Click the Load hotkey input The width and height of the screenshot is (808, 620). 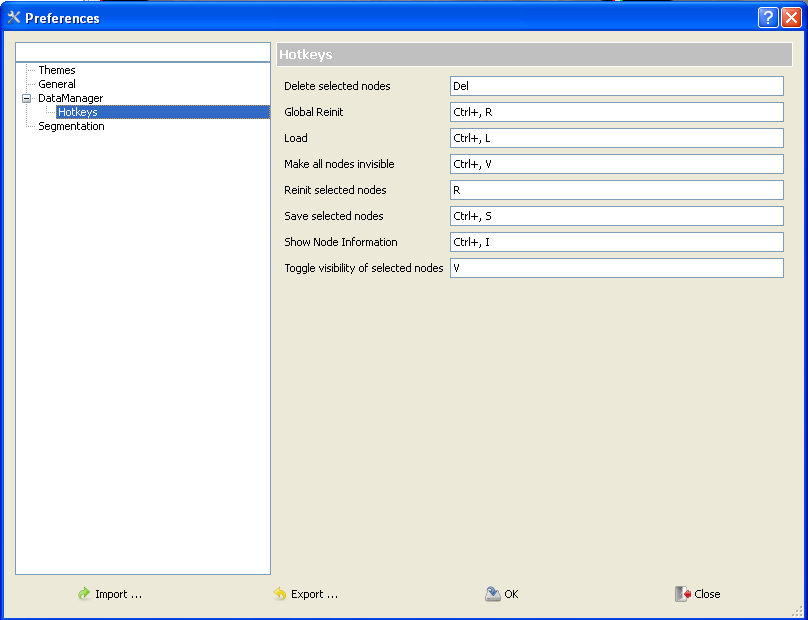(616, 138)
